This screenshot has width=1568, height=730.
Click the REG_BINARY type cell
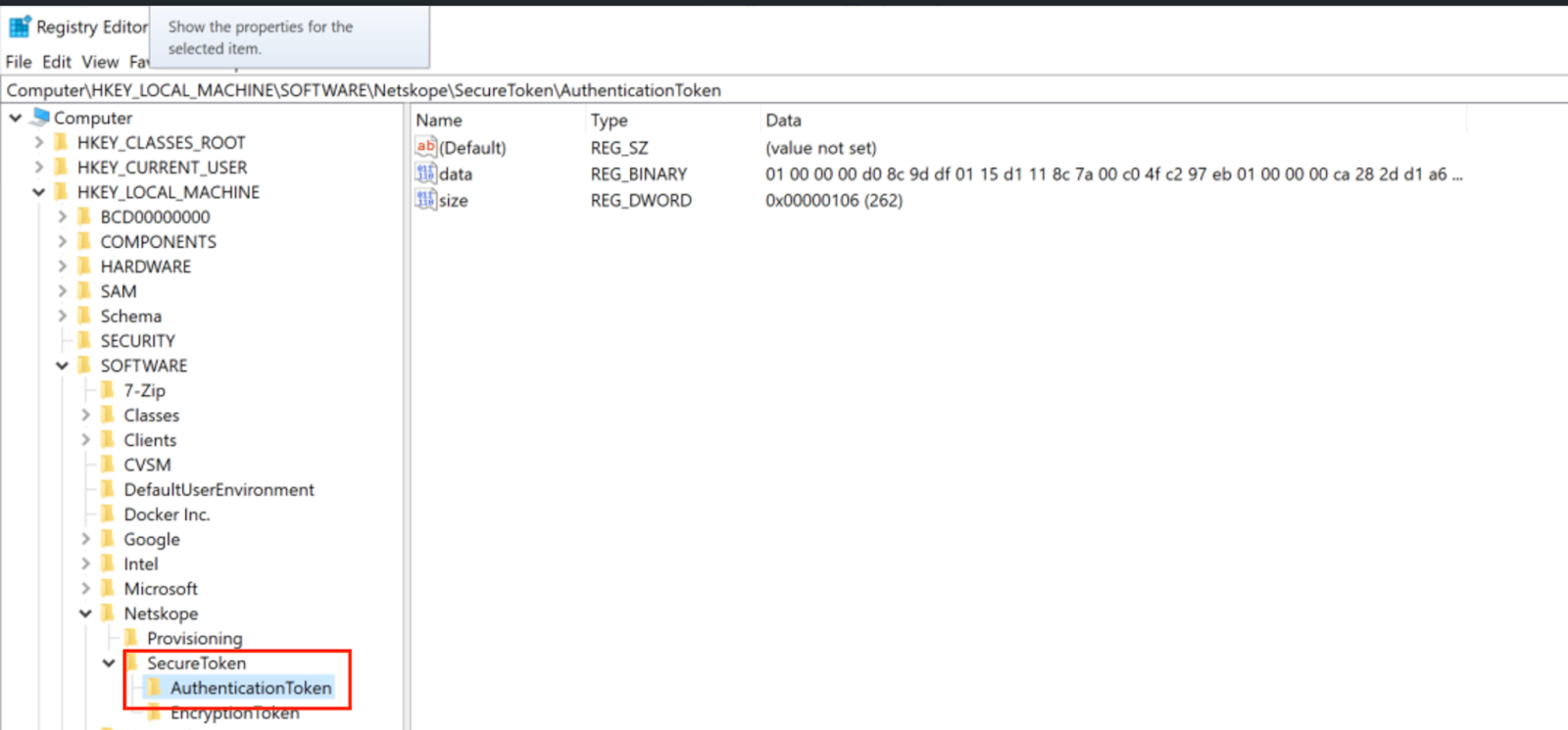[639, 173]
